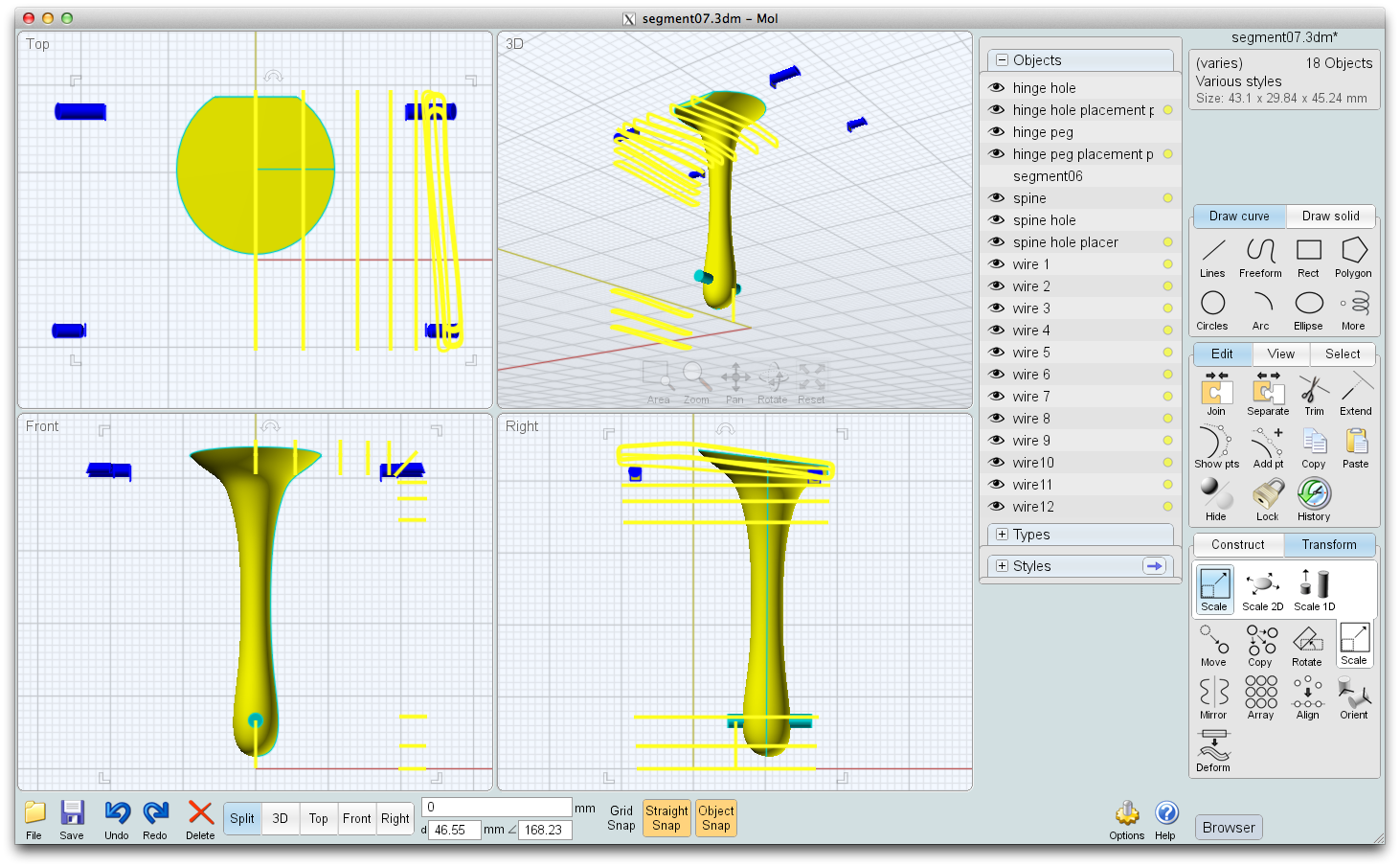The image size is (1400, 867).
Task: Select the Orient tool
Action: [1354, 697]
